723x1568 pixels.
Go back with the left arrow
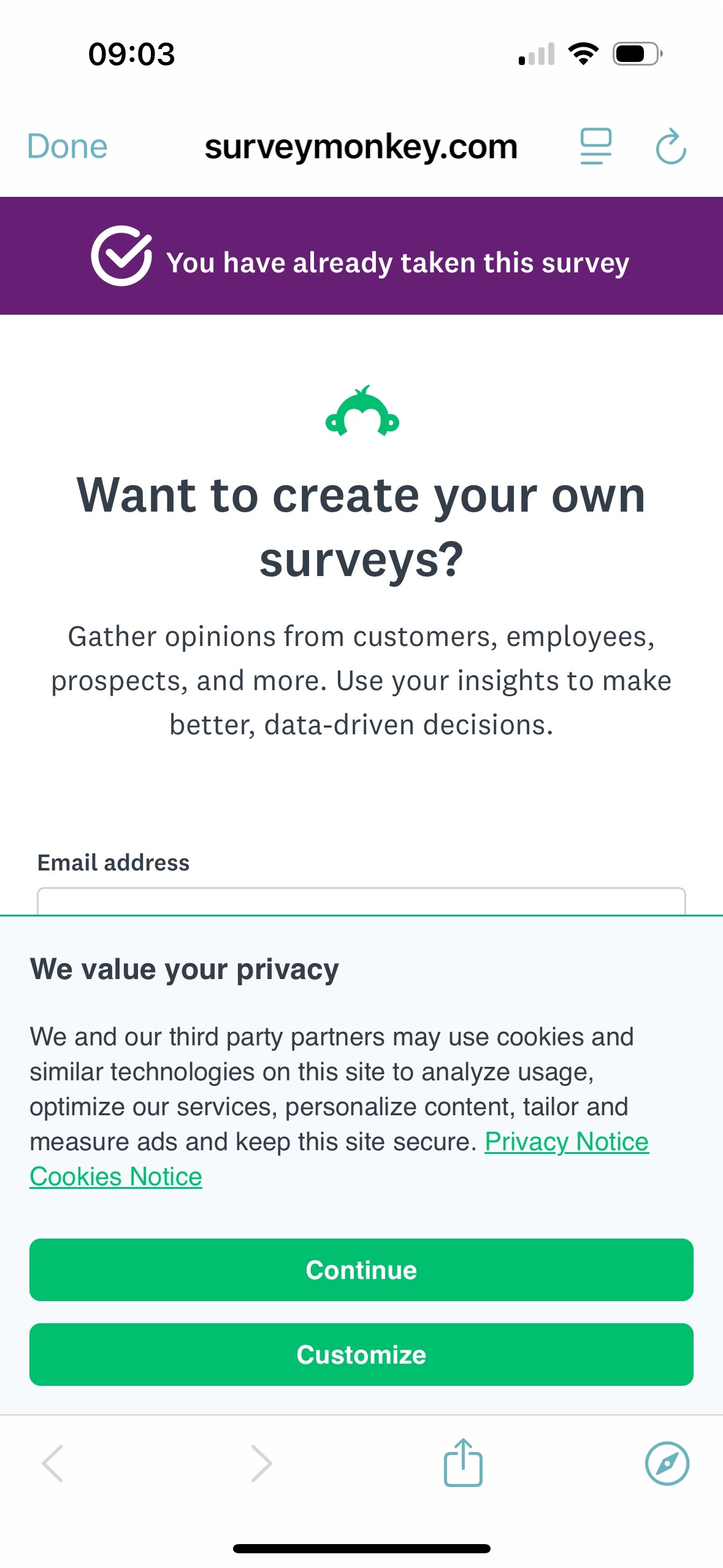[x=53, y=1463]
